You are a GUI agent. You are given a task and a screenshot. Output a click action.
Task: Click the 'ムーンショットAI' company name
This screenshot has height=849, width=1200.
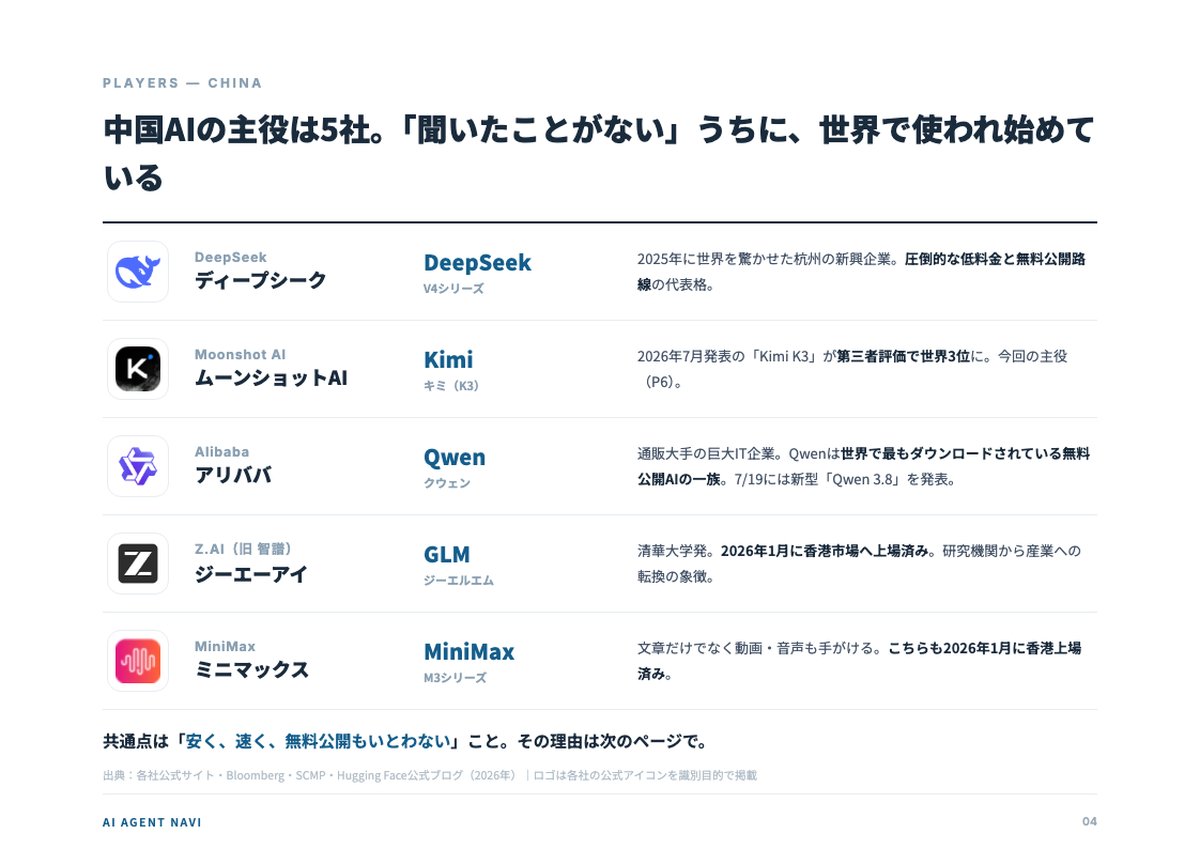coord(271,379)
